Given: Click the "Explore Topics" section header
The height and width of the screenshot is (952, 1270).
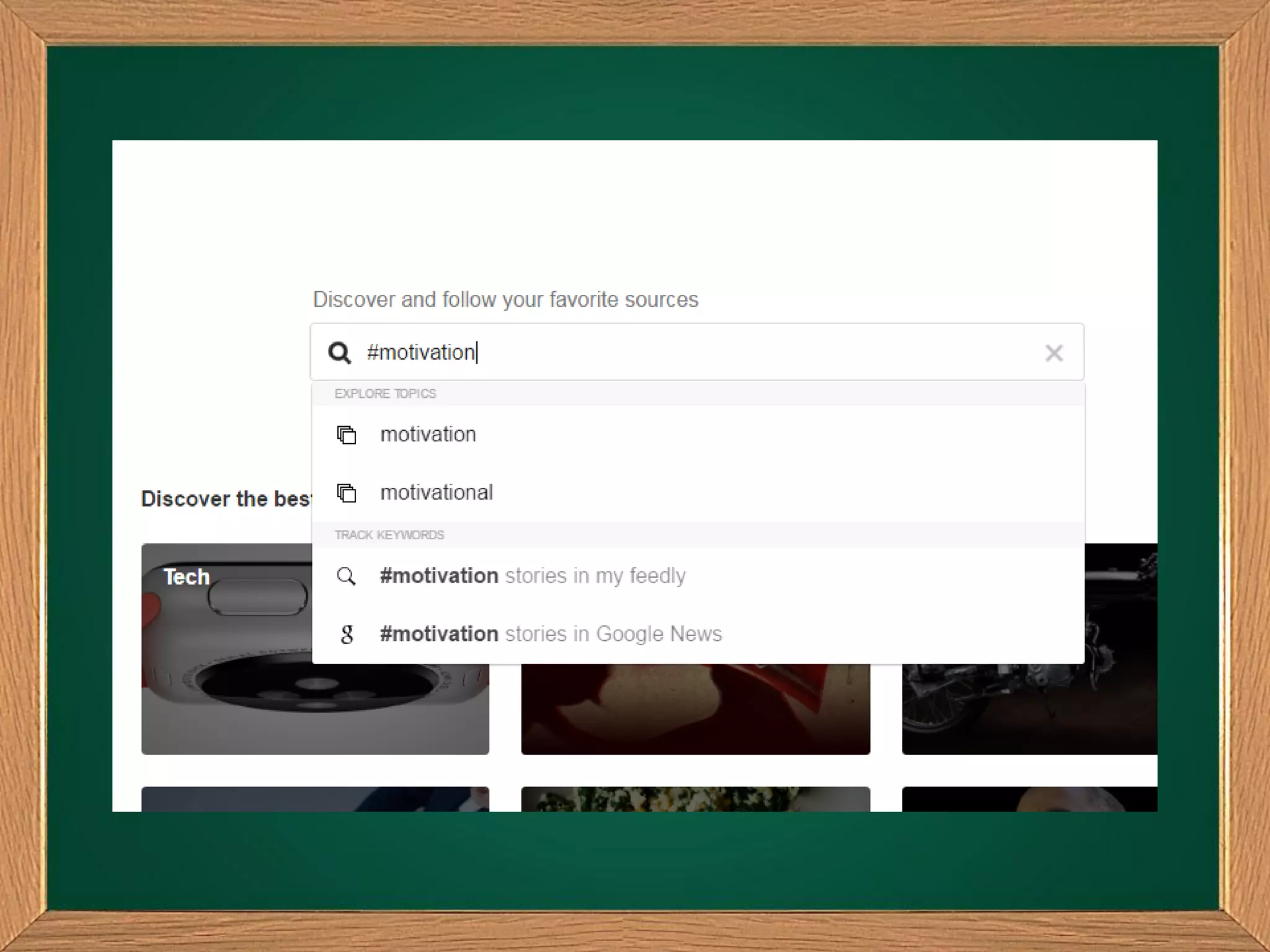Looking at the screenshot, I should tap(385, 394).
